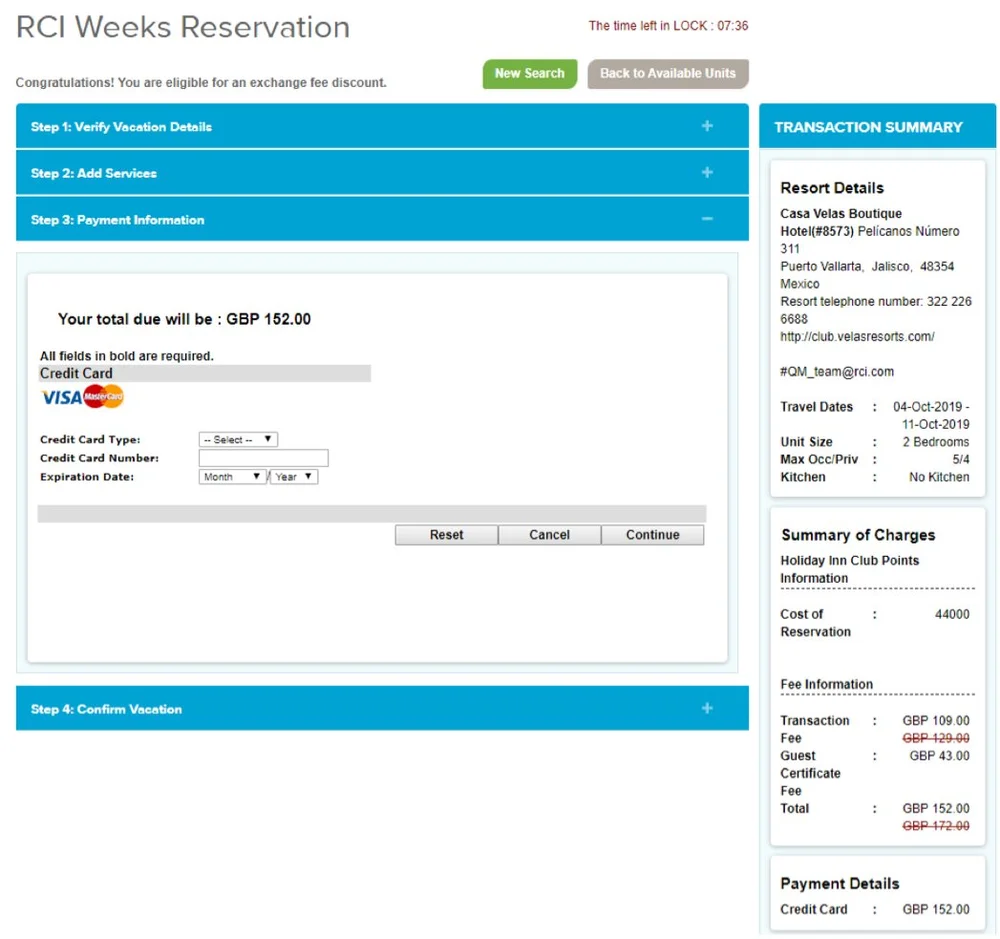Click the RCI Weeks Reservation title

coord(183,28)
